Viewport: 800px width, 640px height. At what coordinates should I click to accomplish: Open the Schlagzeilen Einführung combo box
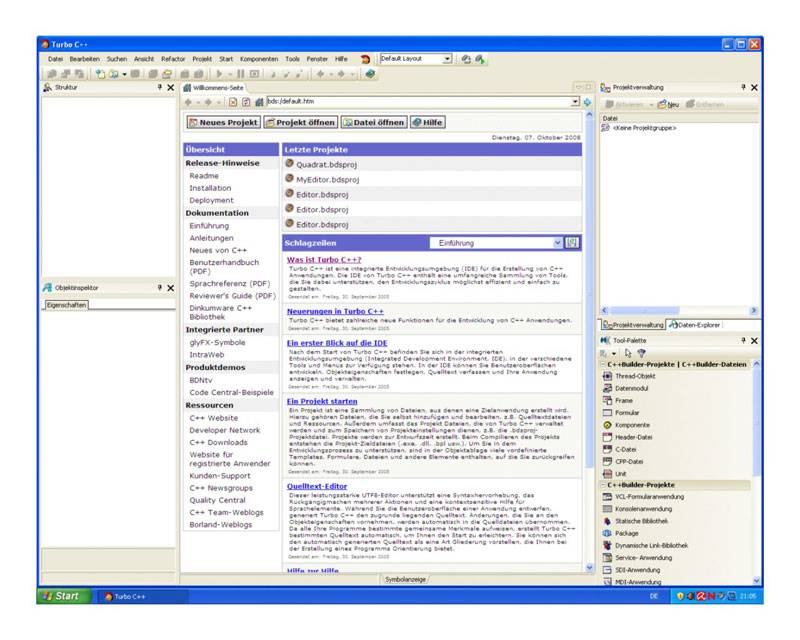(558, 243)
